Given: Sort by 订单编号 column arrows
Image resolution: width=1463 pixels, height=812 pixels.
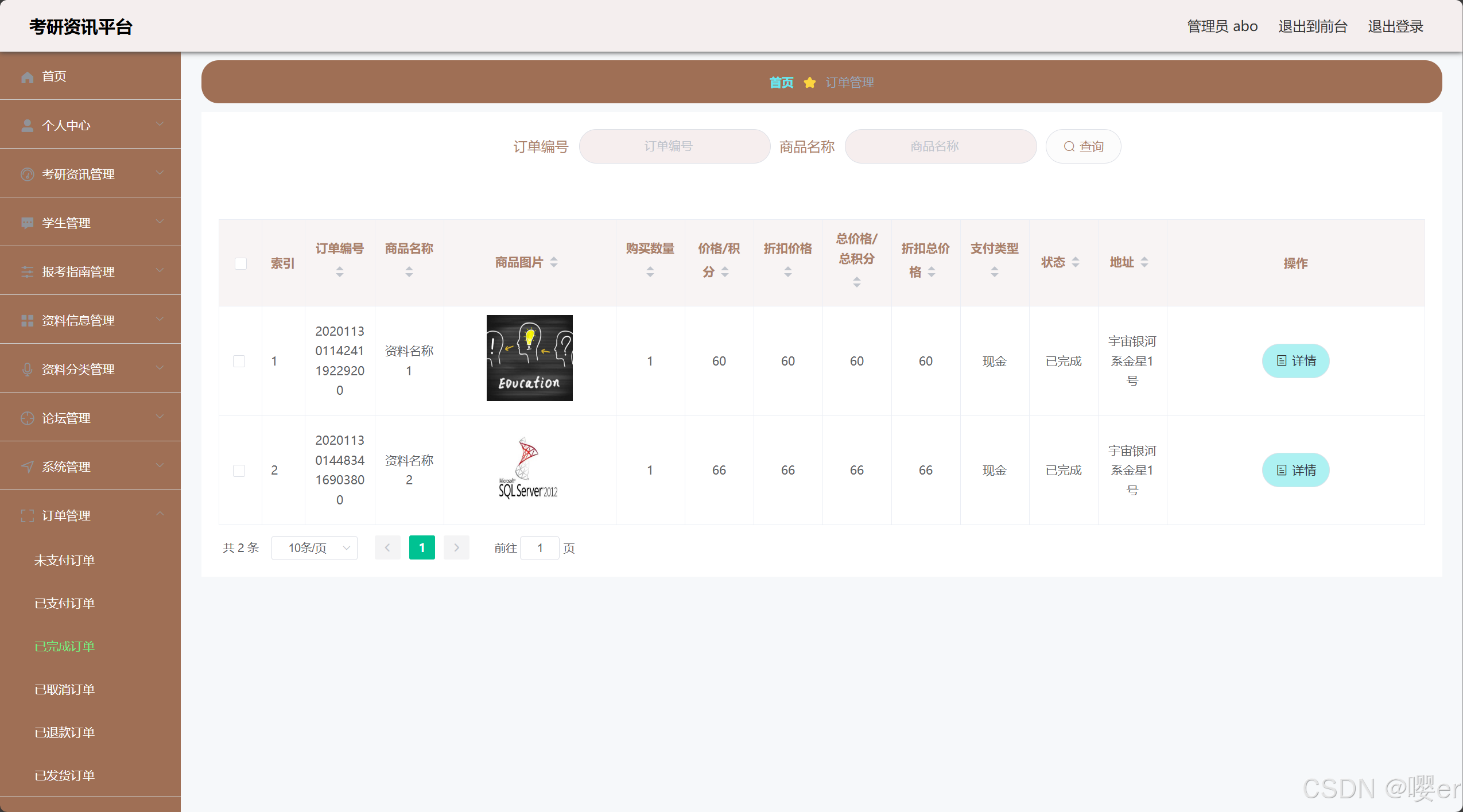Looking at the screenshot, I should (x=340, y=272).
